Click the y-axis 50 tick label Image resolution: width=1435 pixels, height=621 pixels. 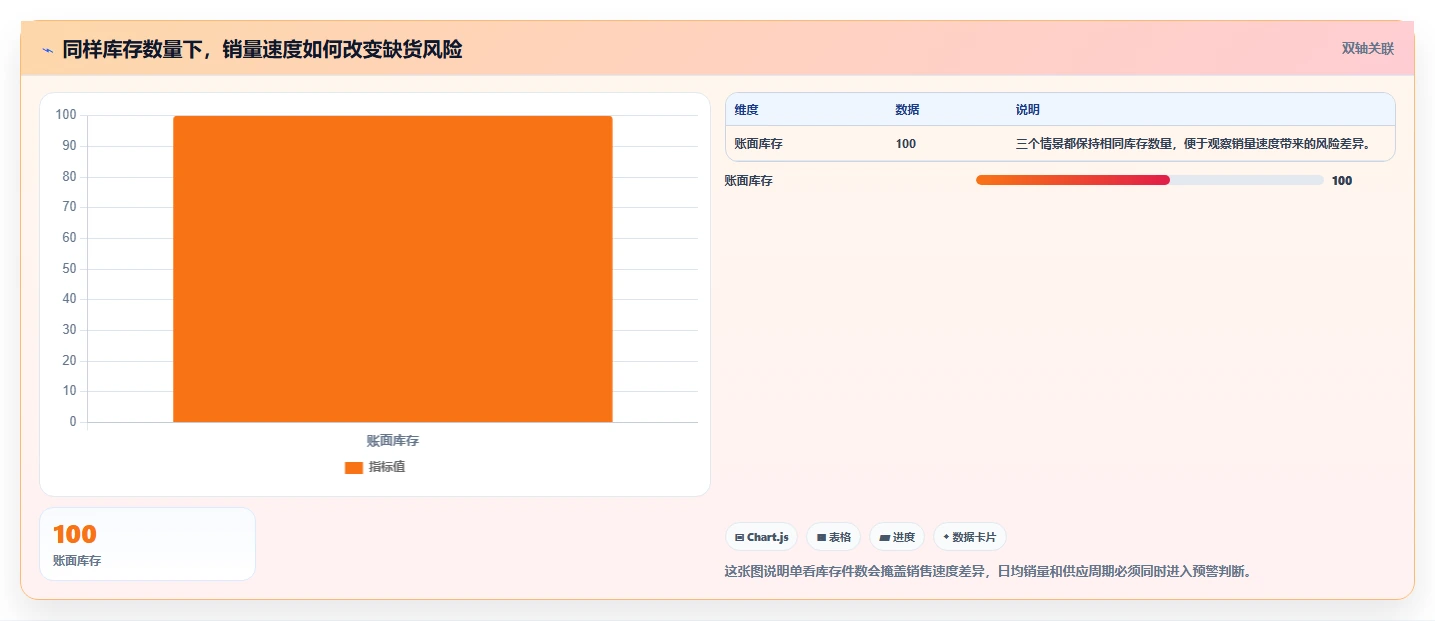pyautogui.click(x=69, y=268)
